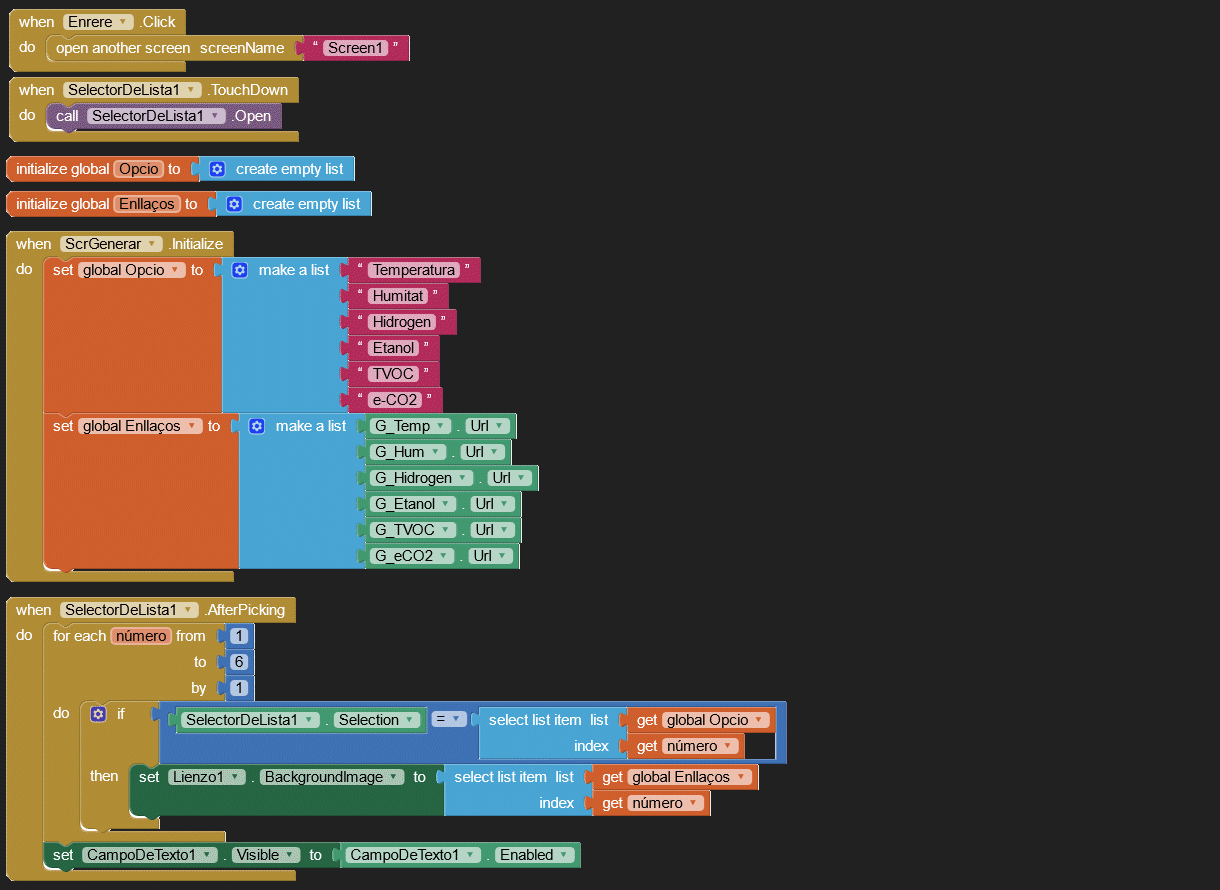Click the gear icon on the if block
Screen dimensions: 1220x890
pos(98,714)
